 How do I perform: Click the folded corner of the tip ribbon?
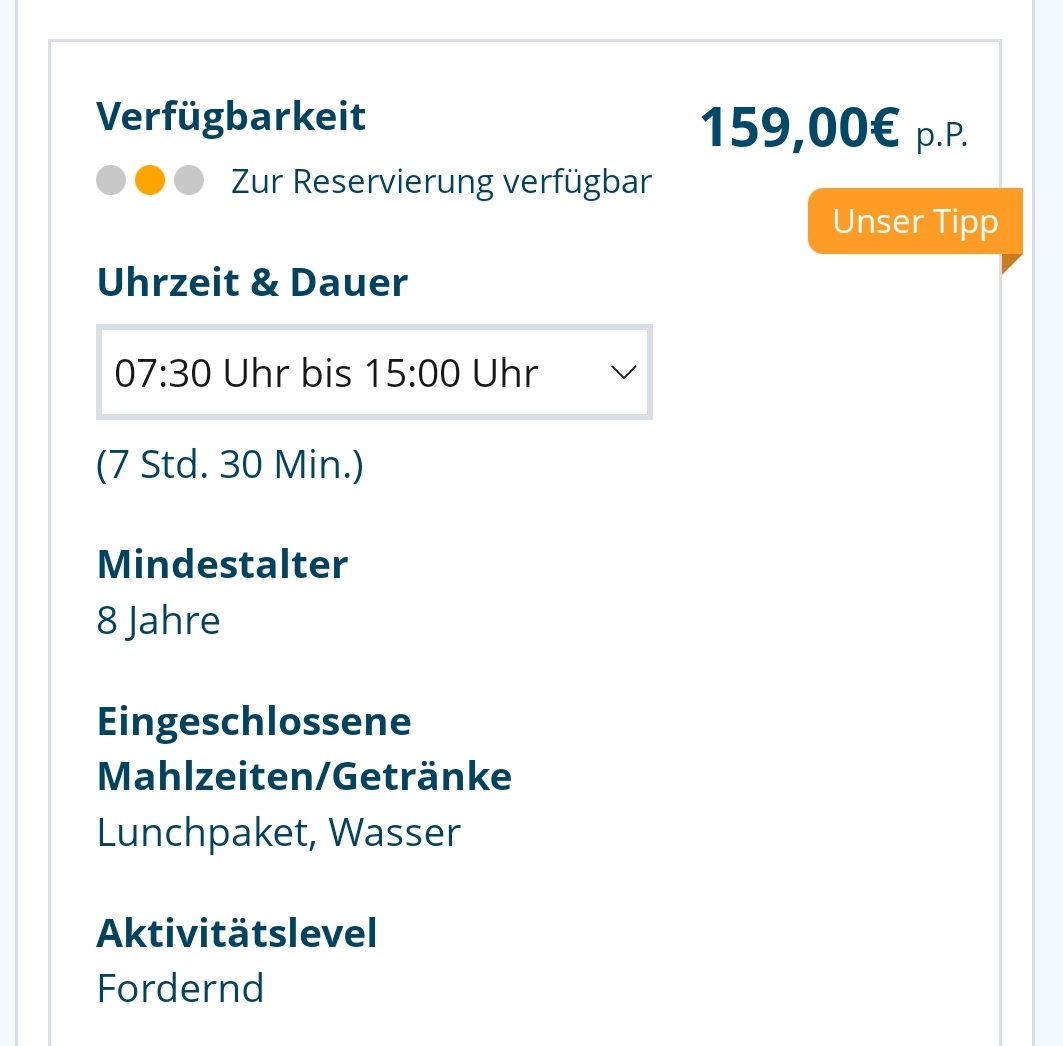pyautogui.click(x=1009, y=262)
